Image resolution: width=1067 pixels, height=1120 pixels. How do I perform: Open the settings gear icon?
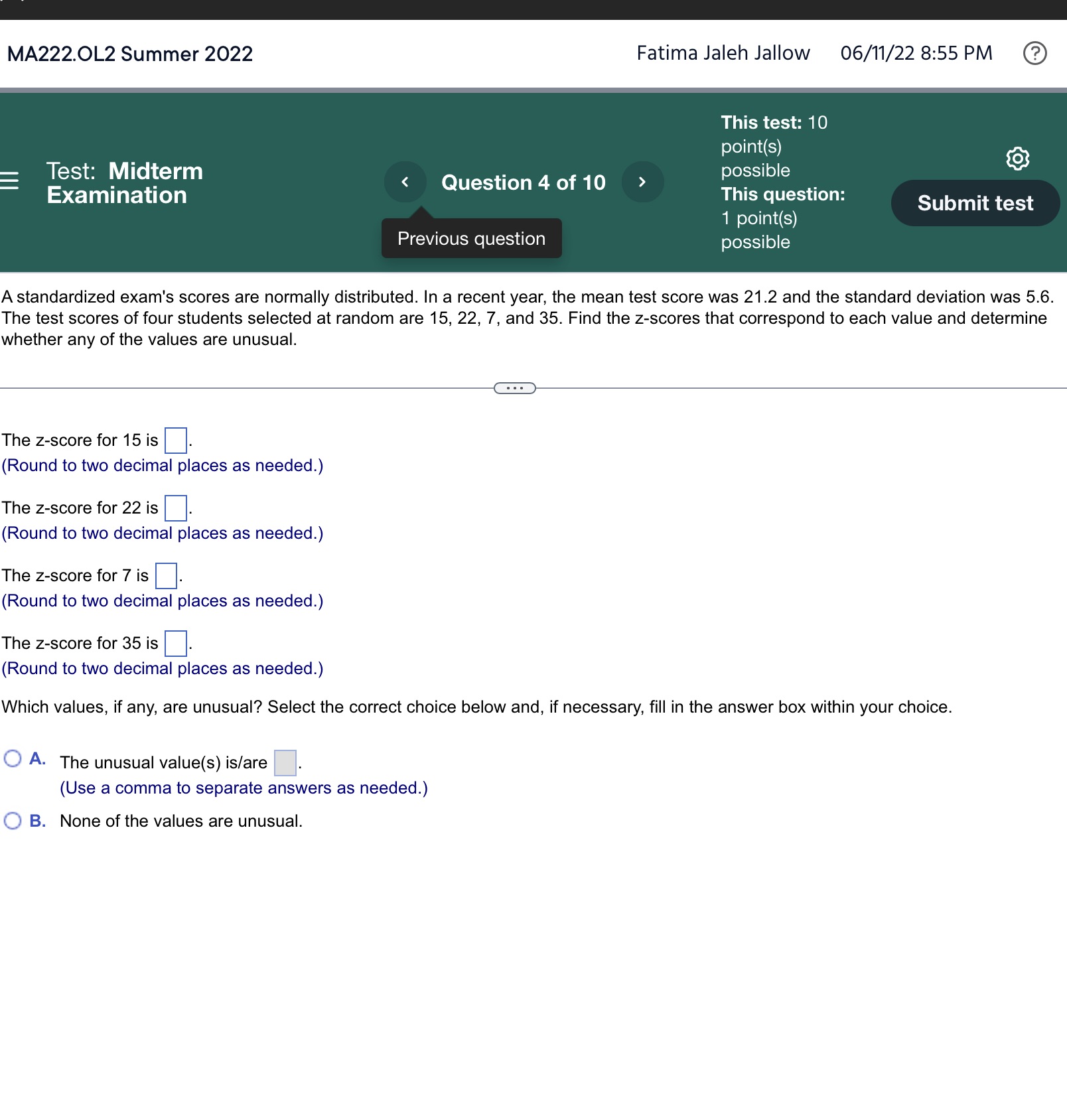(x=1019, y=159)
